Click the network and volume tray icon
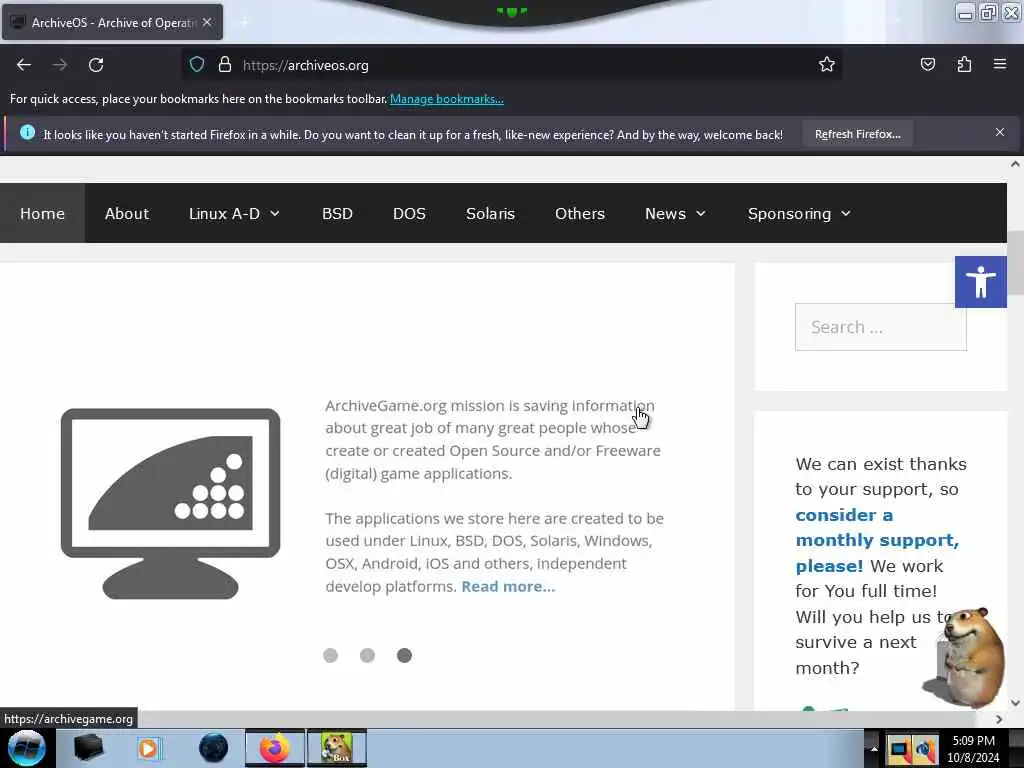The height and width of the screenshot is (768, 1024). tap(925, 750)
